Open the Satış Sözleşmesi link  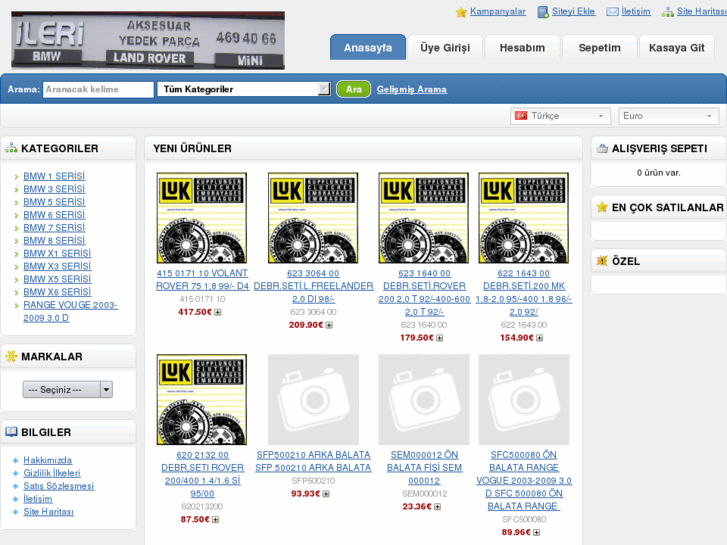click(59, 486)
